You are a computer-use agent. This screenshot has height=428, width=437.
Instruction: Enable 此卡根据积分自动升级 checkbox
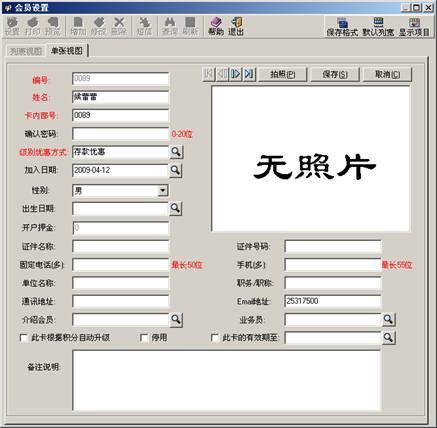click(24, 338)
